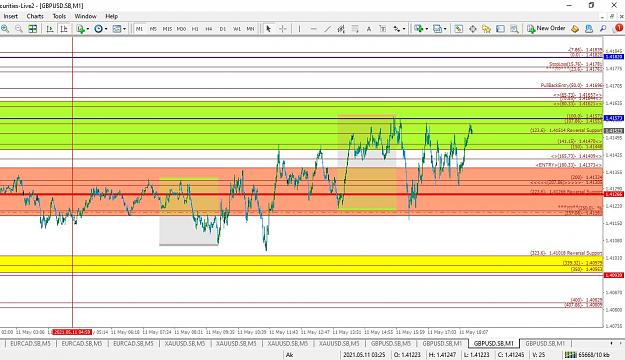Toggle the Terminal panel icon
The height and width of the screenshot is (360, 625).
pos(500,29)
